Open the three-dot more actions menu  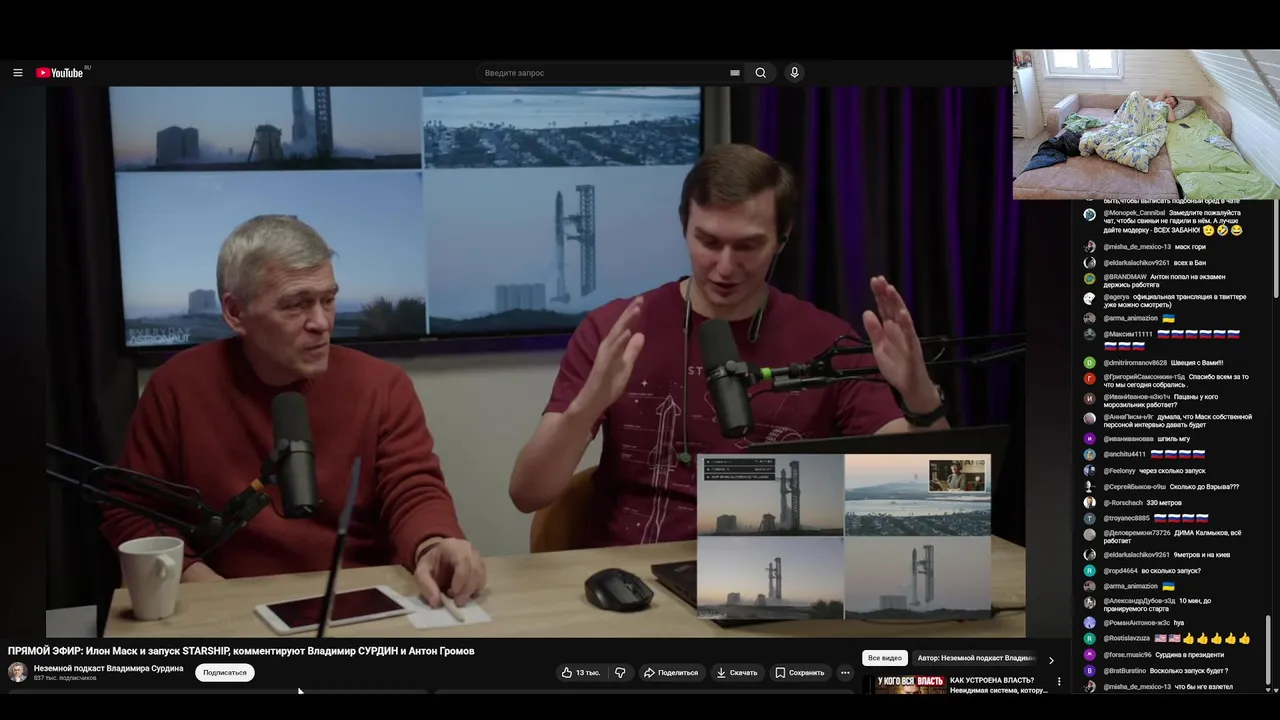(845, 673)
